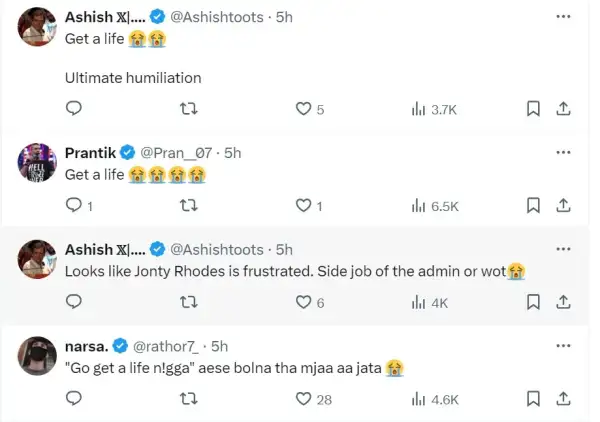Click Prantik's profile picture

[x=36, y=160]
